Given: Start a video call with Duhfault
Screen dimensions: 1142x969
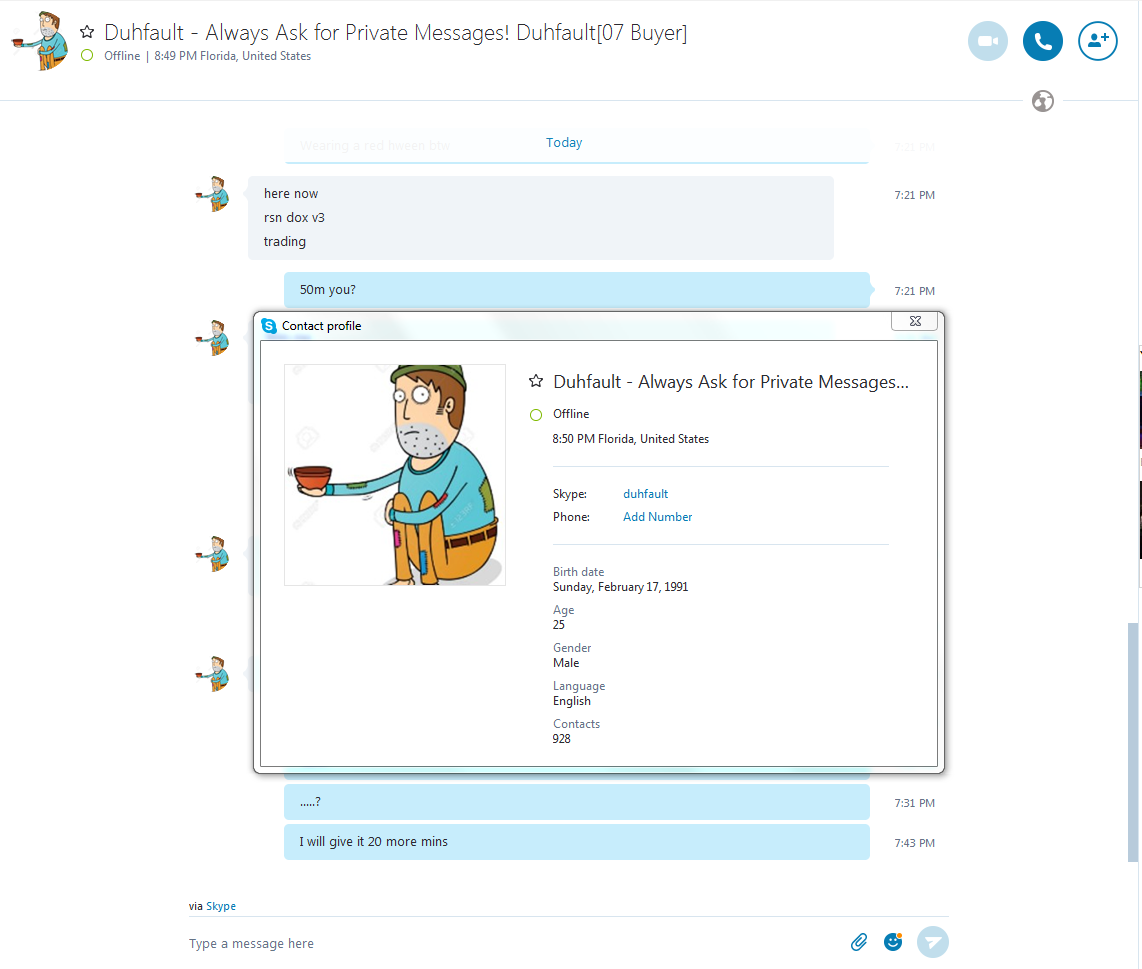Looking at the screenshot, I should tap(988, 41).
